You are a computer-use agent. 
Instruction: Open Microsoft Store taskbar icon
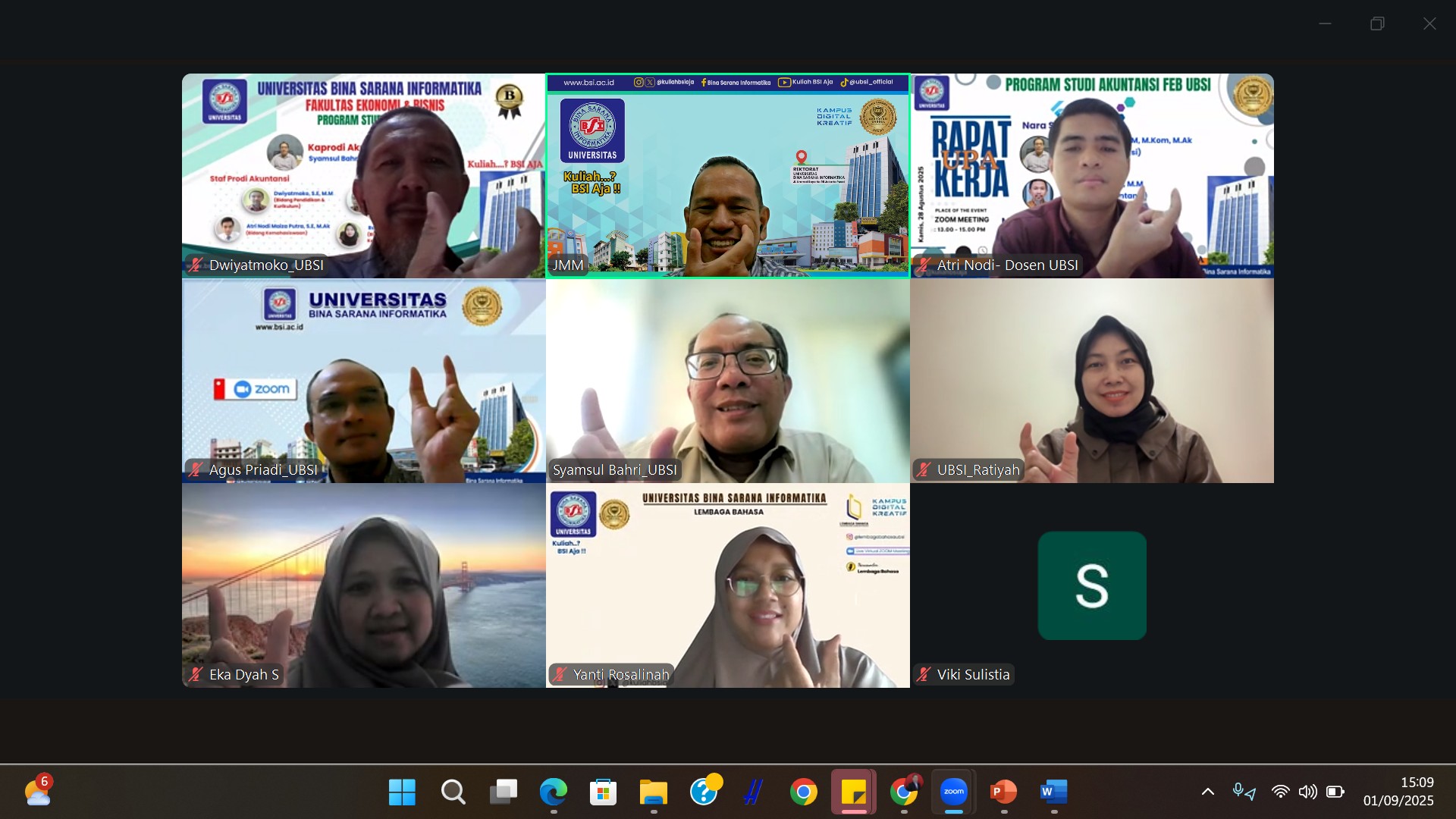pos(603,792)
